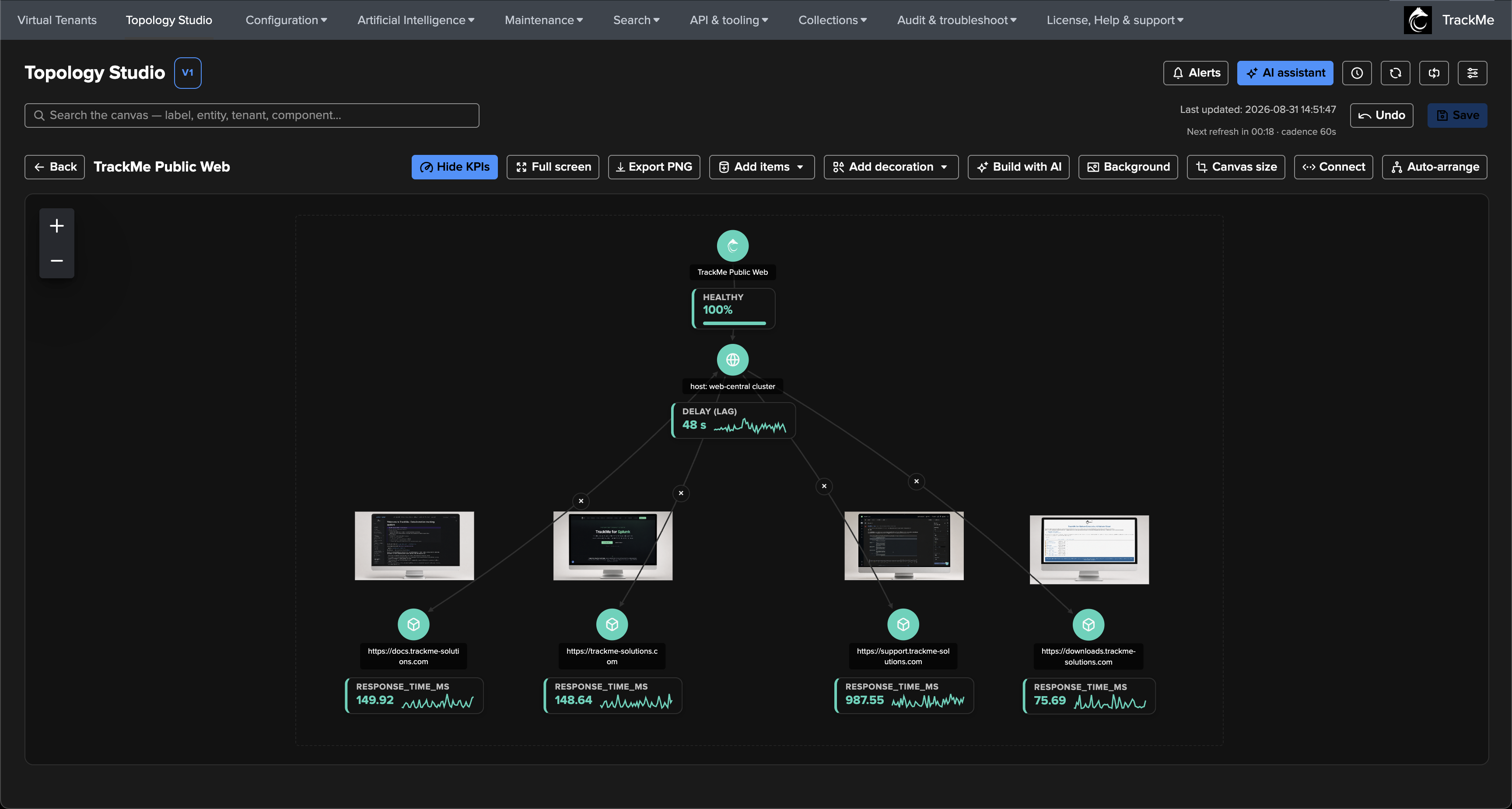1512x809 pixels.
Task: Remove the edge to trackme-solutions.com via its x
Action: pos(681,493)
